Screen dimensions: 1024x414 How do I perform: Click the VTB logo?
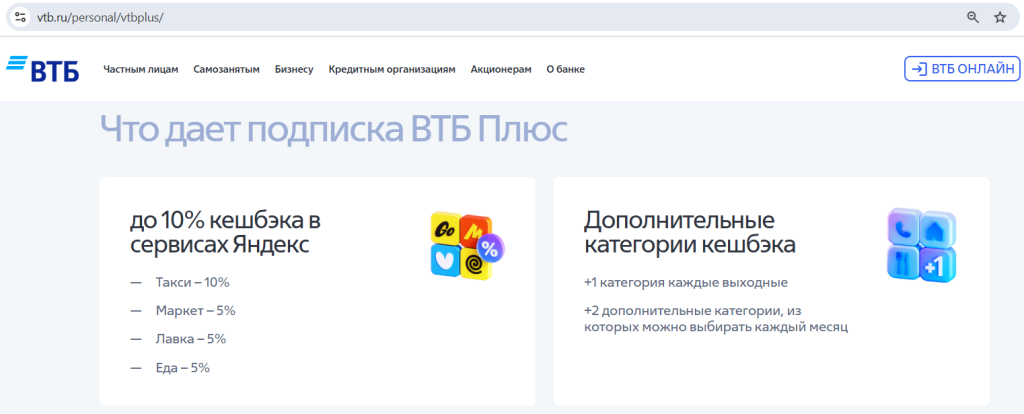point(42,69)
